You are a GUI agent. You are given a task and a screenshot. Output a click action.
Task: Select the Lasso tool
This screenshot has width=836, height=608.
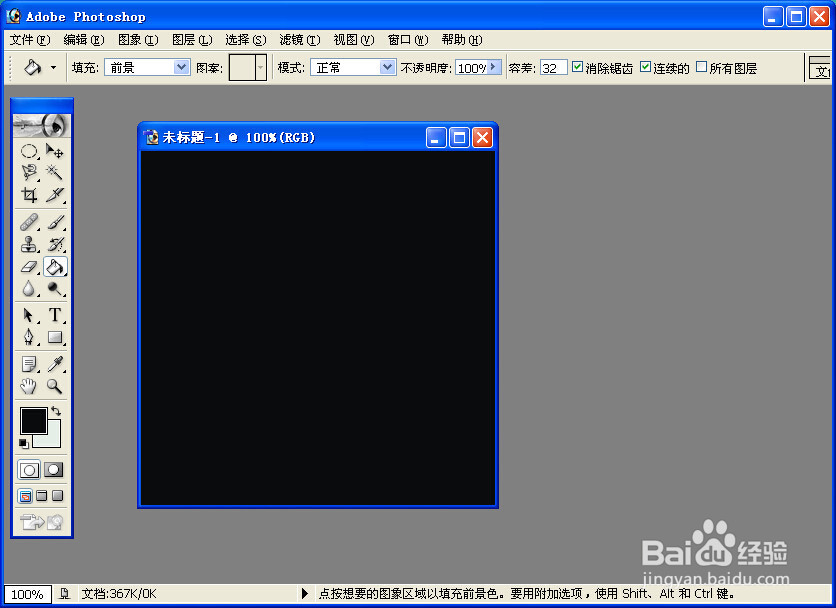point(29,171)
